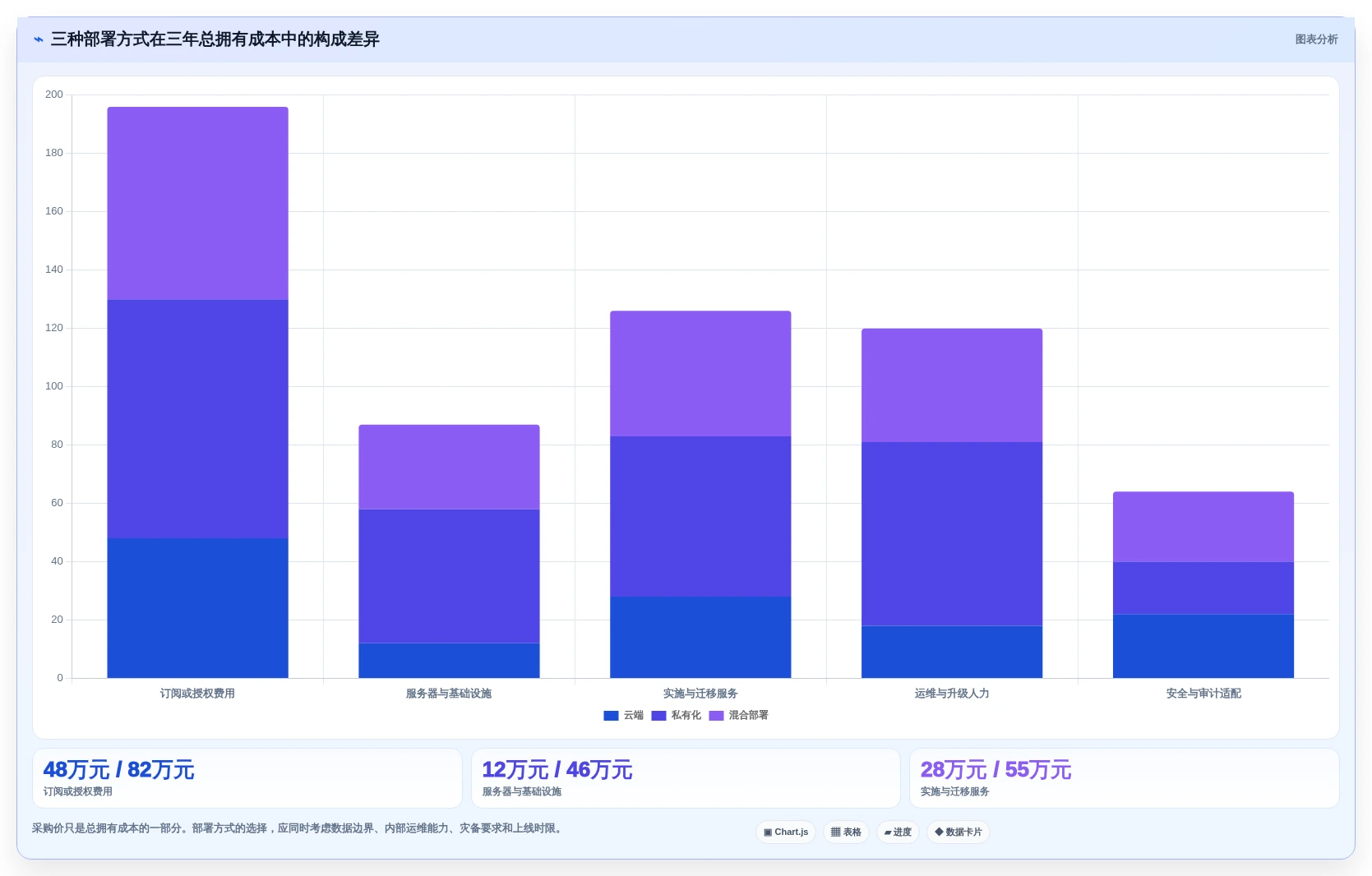Click the 混合部署 segment of 实施与迁移服务 bar
1372x876 pixels.
pyautogui.click(x=700, y=374)
